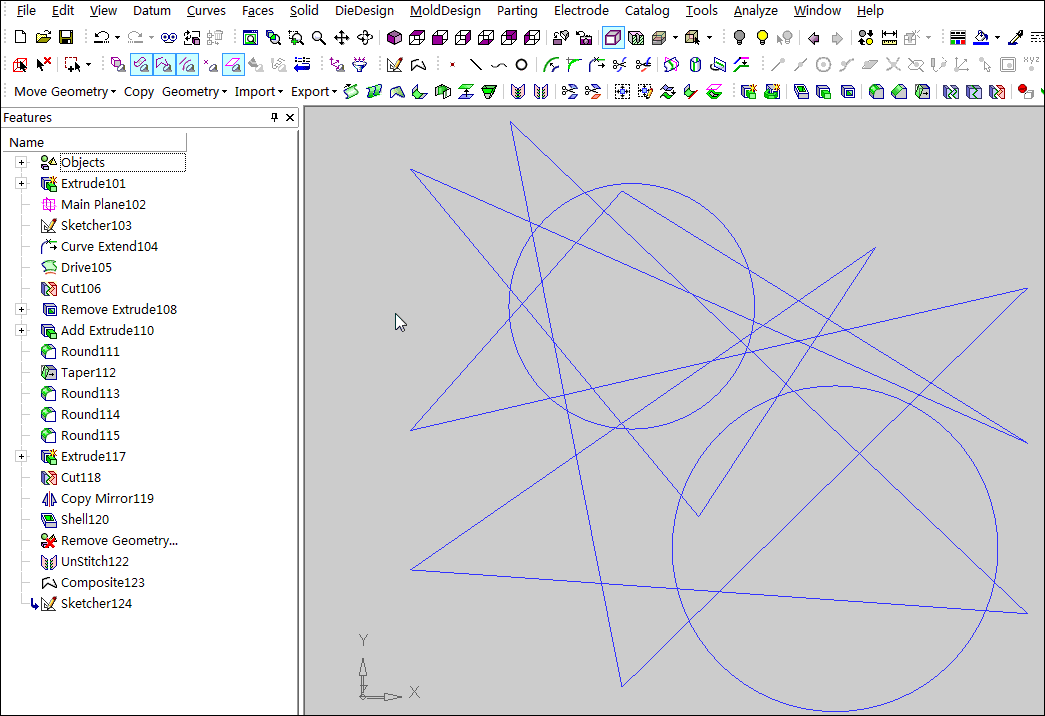
Task: Click the Copy toolbar button
Action: click(x=139, y=92)
